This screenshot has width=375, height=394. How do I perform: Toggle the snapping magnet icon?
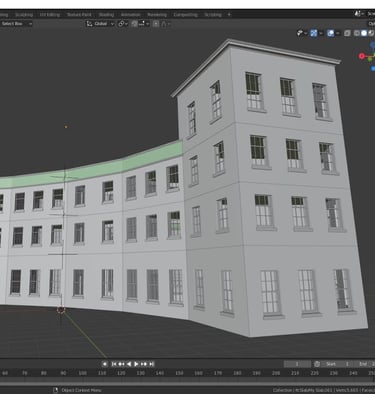point(134,24)
